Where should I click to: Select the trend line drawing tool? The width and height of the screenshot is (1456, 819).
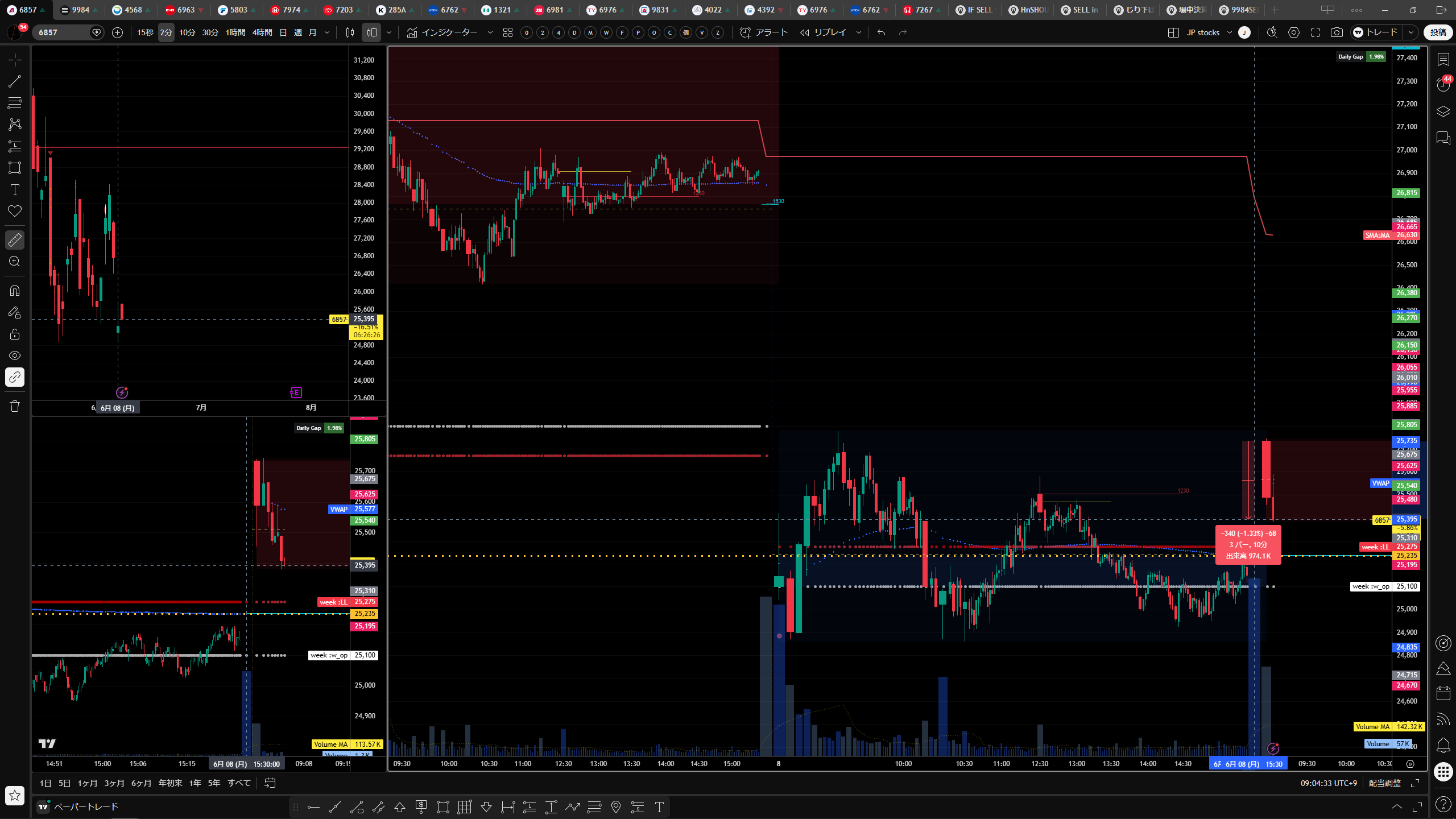pos(15,81)
